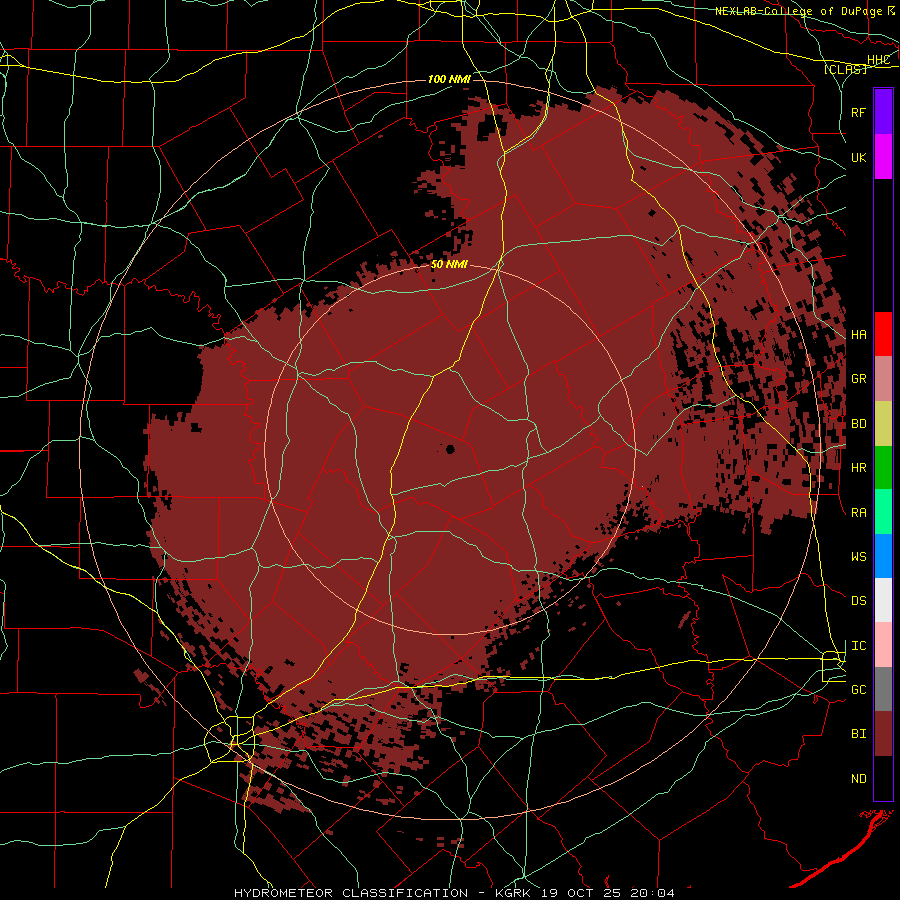Click the HA legend label

(x=858, y=334)
